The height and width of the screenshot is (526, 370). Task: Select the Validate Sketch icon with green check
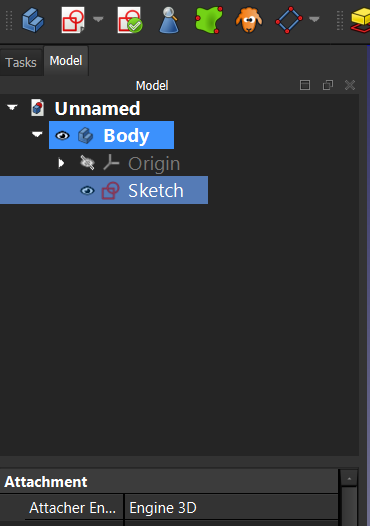pyautogui.click(x=129, y=20)
